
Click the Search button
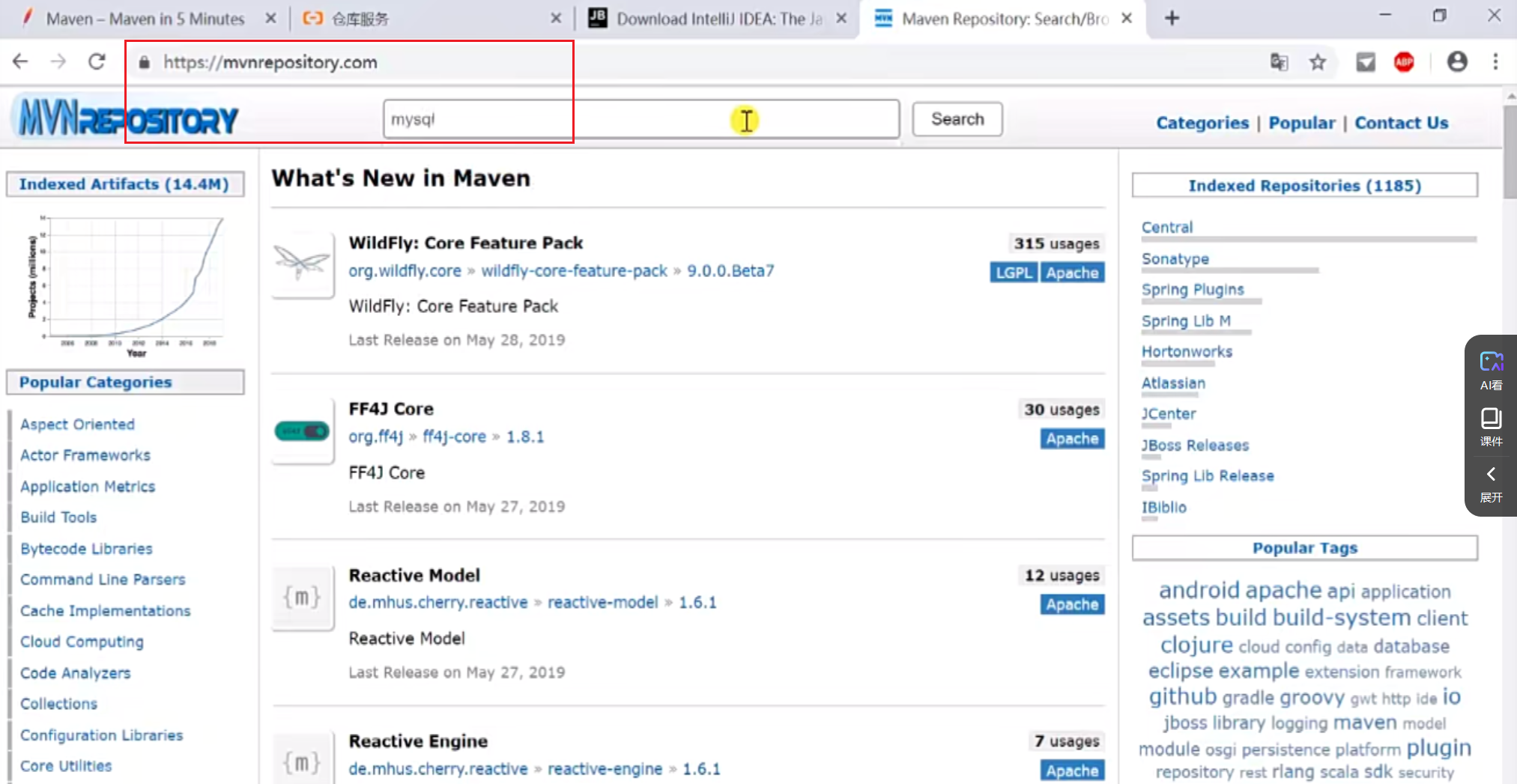pos(957,119)
